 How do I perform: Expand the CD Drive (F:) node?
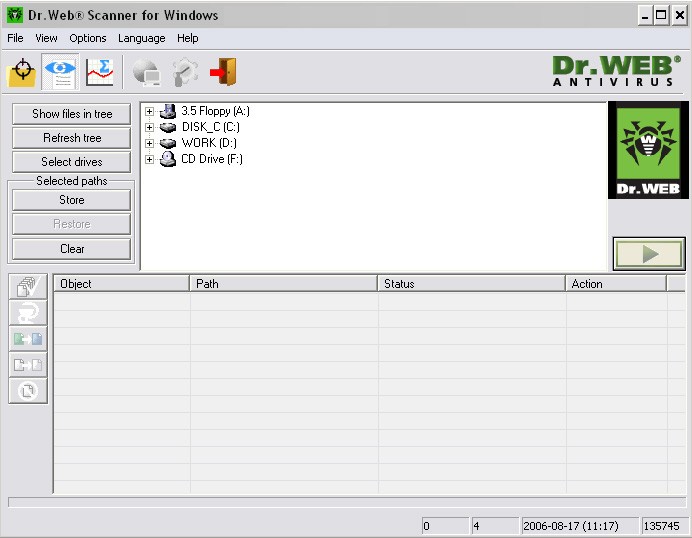click(x=149, y=159)
